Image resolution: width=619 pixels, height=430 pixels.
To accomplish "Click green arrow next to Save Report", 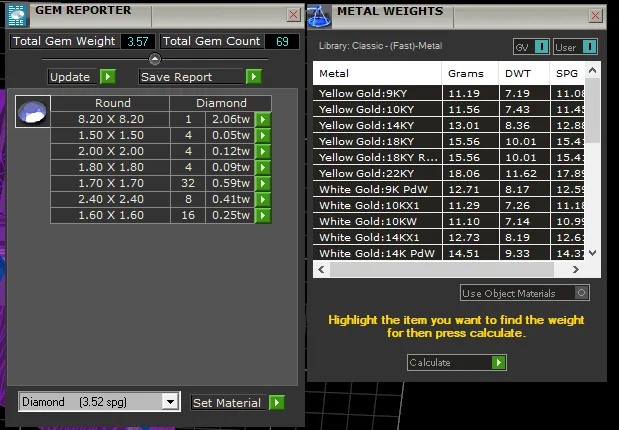I will [253, 77].
